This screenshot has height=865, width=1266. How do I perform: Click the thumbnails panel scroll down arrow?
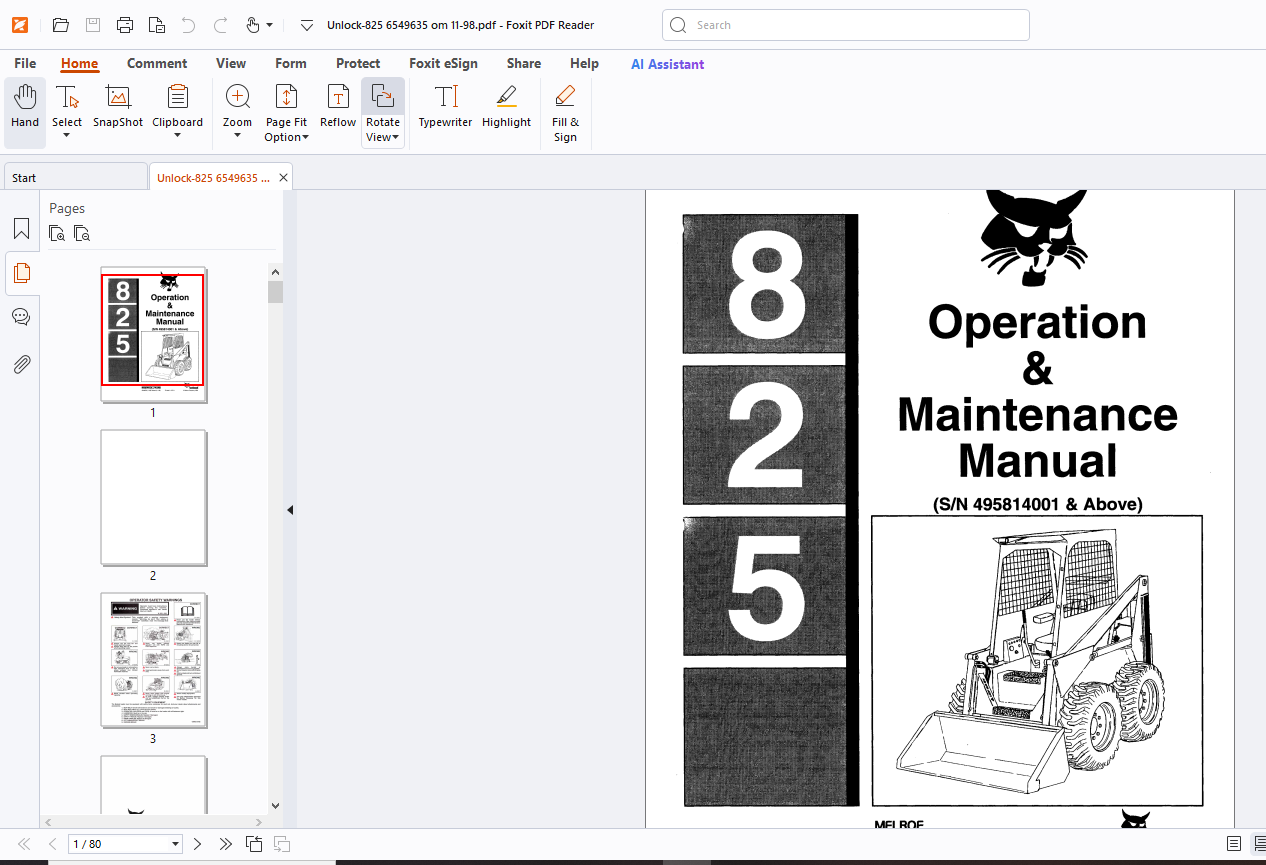tap(275, 805)
